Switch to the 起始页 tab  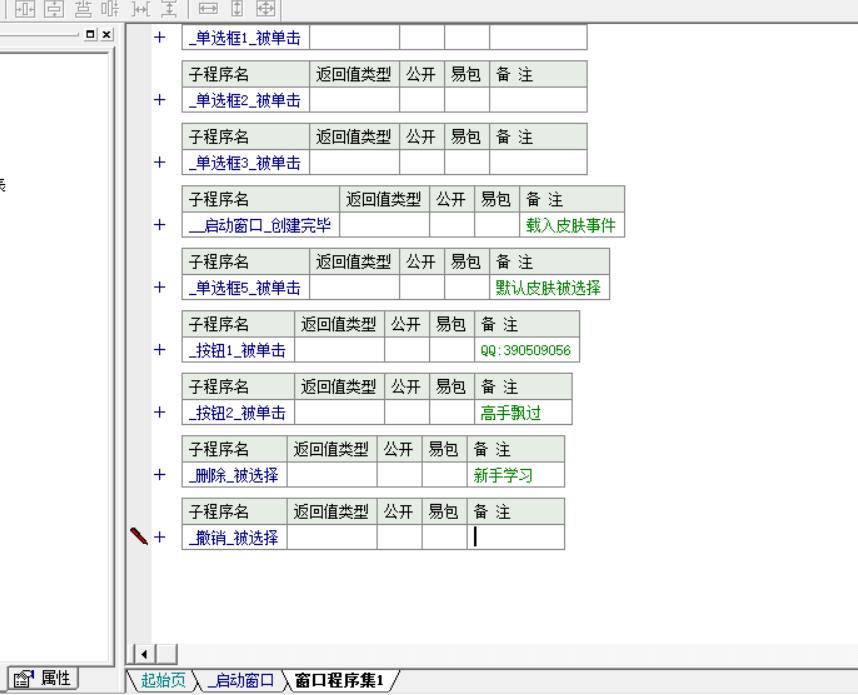pos(162,681)
